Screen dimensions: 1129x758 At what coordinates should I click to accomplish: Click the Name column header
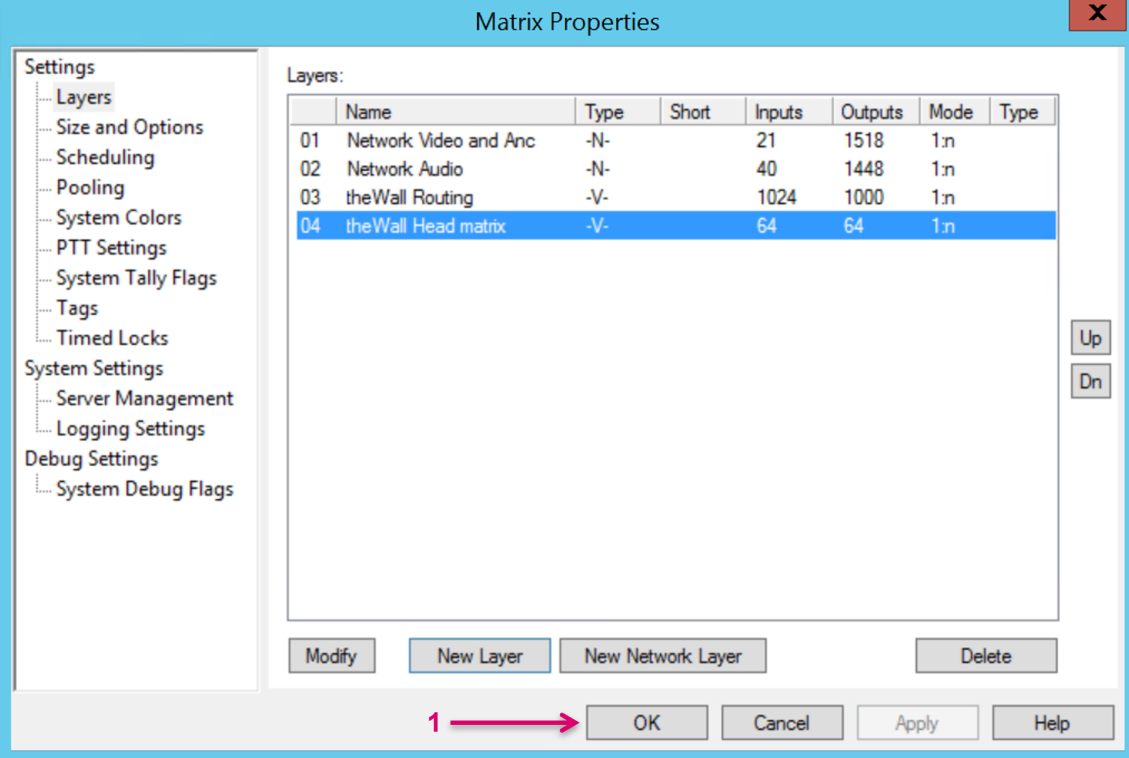455,112
